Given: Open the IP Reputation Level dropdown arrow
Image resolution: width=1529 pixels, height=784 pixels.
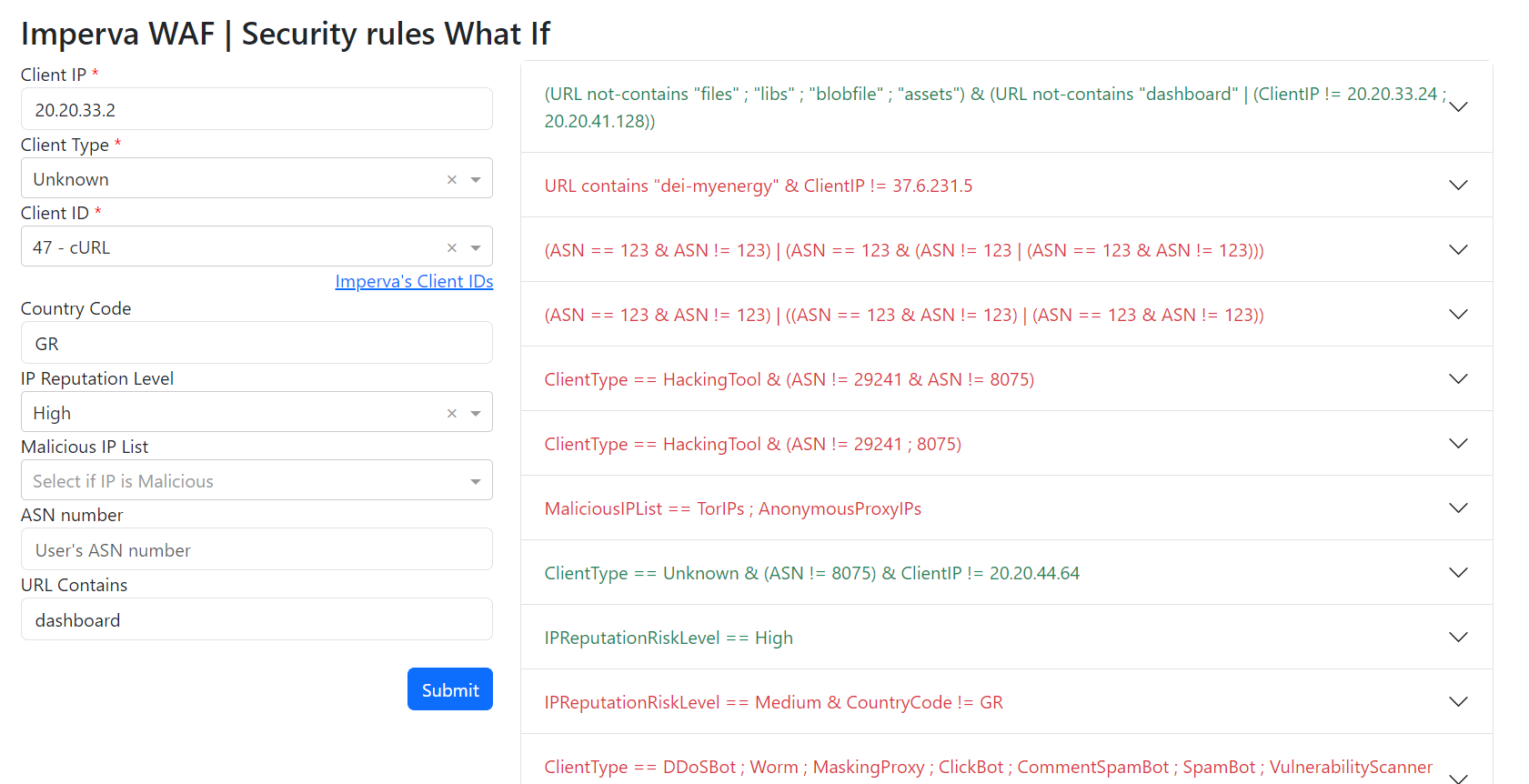Looking at the screenshot, I should coord(476,414).
